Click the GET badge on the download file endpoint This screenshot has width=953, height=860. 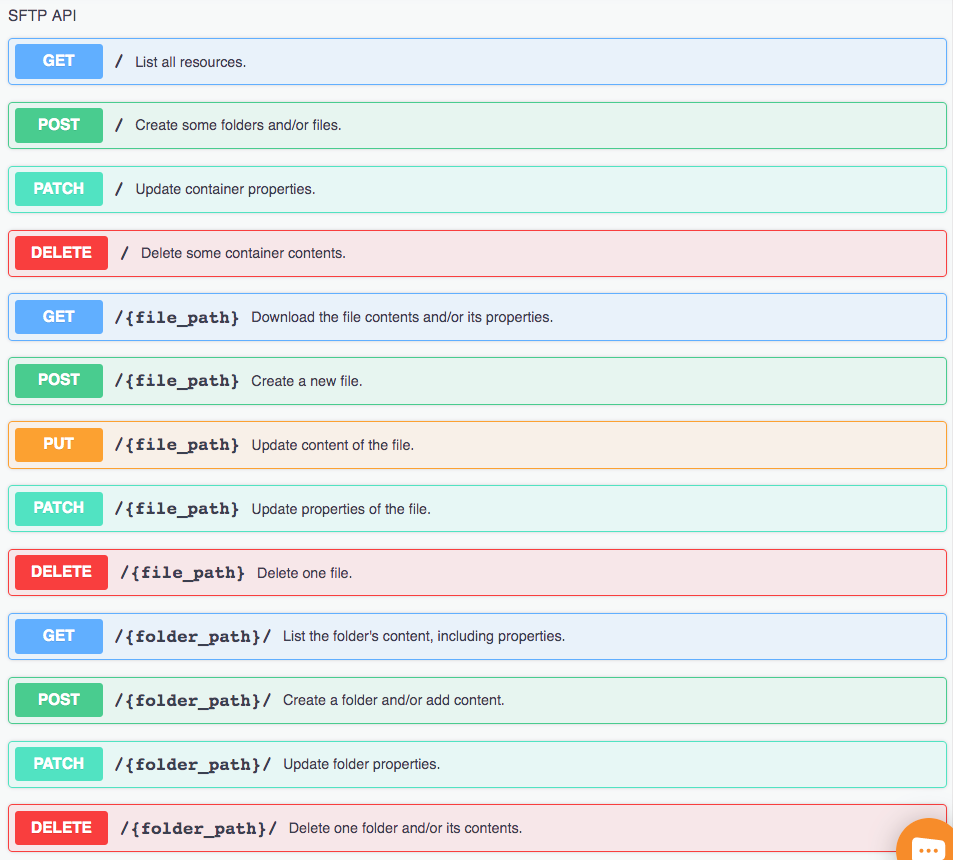(x=57, y=317)
